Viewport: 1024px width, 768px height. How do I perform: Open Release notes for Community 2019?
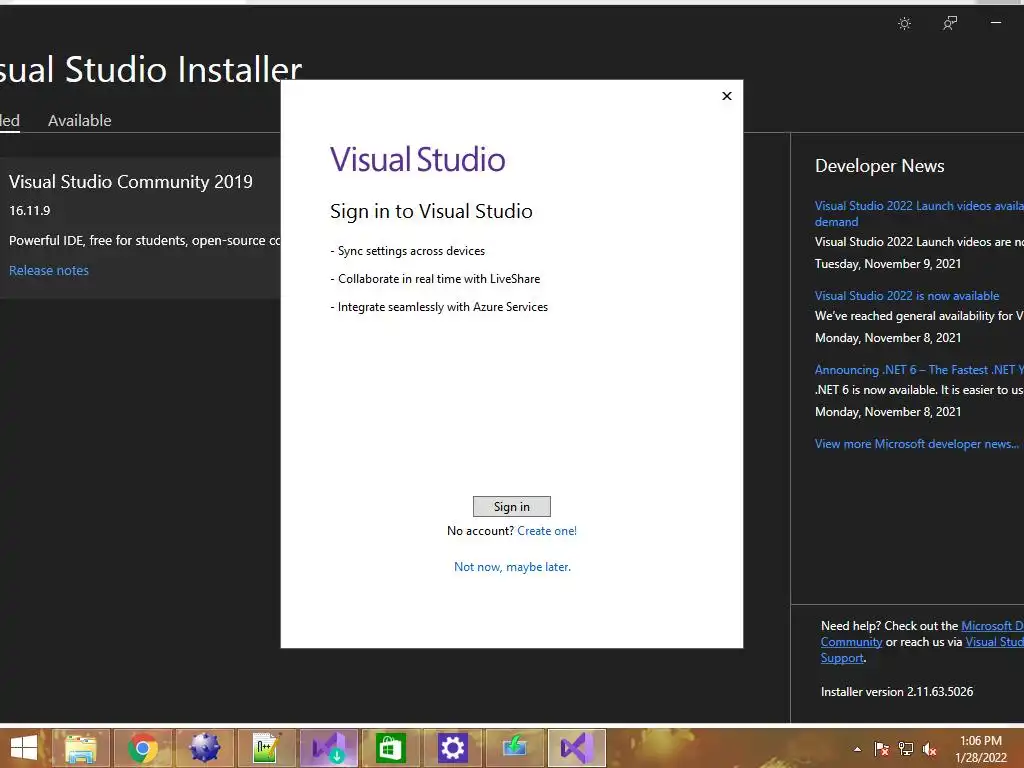tap(49, 270)
